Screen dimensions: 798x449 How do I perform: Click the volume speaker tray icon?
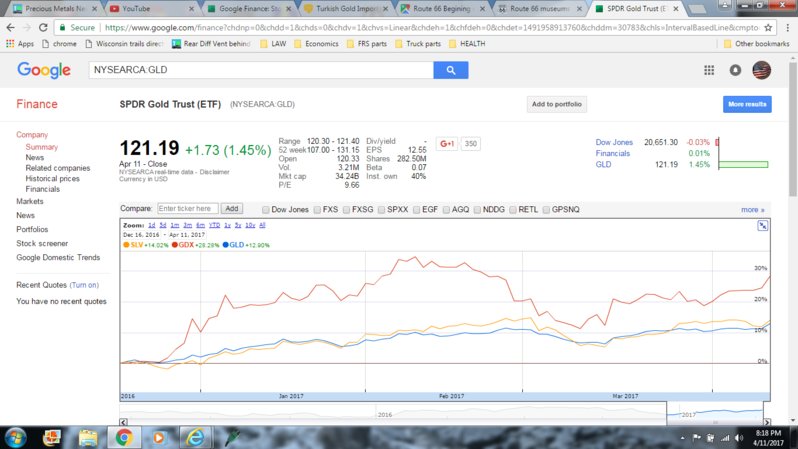pos(739,438)
